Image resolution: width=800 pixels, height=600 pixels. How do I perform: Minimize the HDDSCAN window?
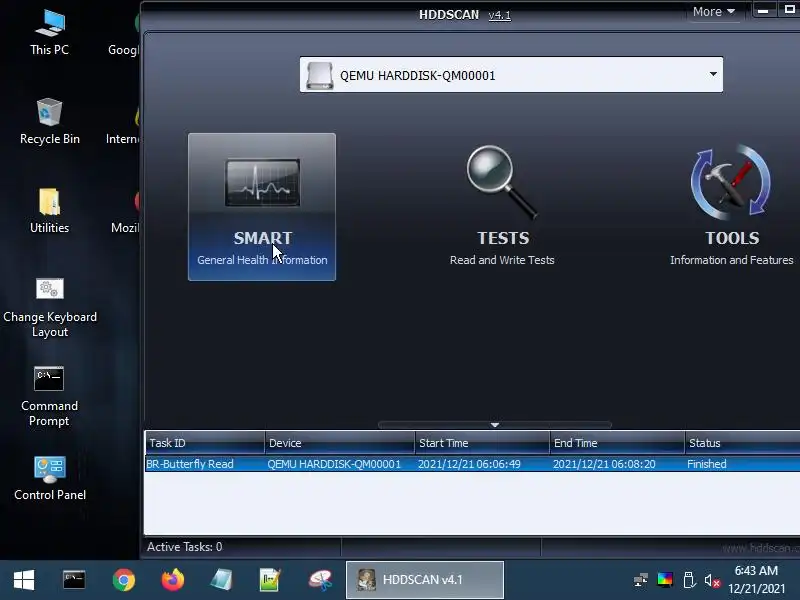763,11
